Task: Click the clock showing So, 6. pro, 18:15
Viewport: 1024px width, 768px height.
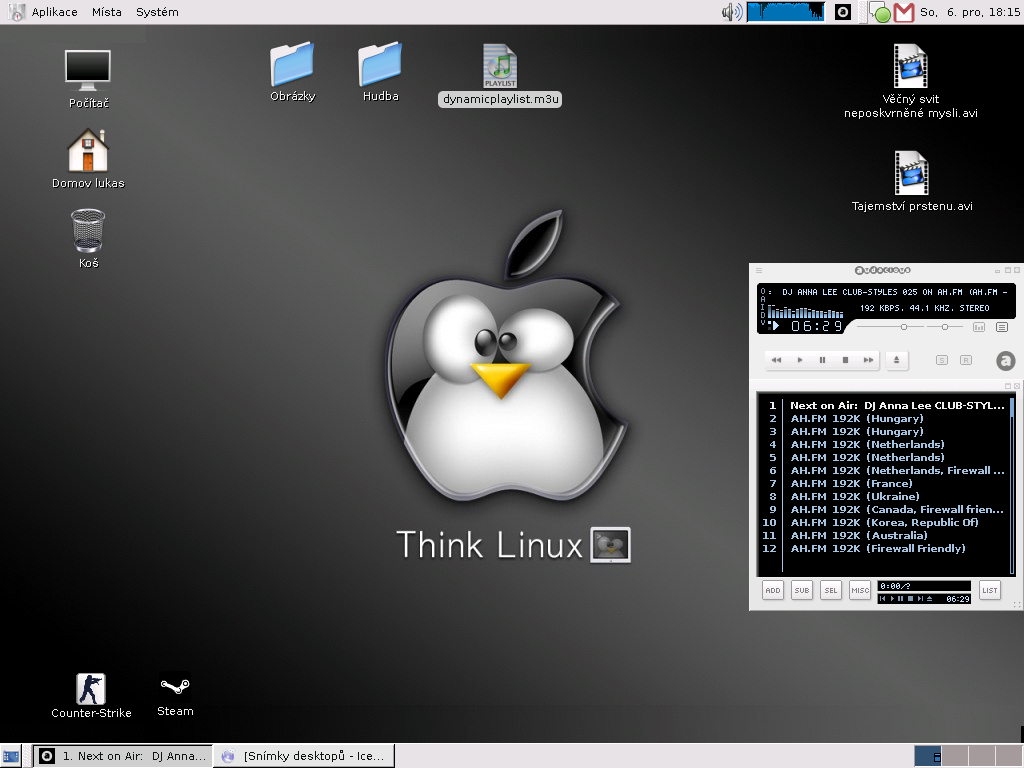Action: coord(969,12)
